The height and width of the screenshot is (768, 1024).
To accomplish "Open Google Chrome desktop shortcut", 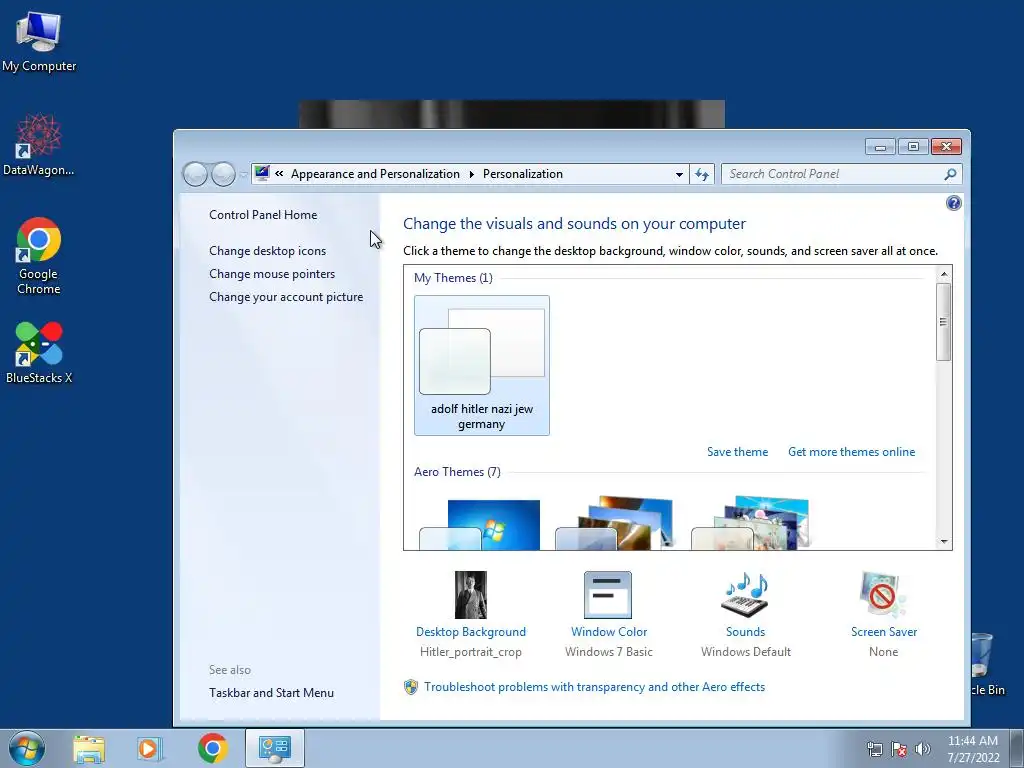I will point(39,256).
